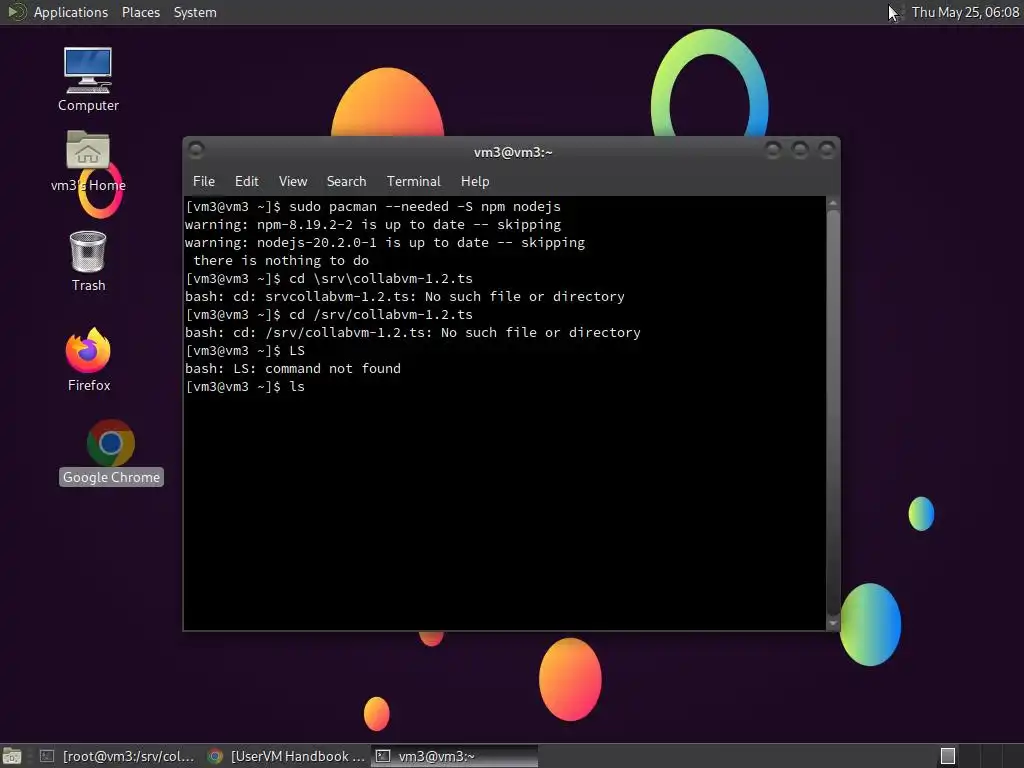This screenshot has width=1024, height=768.
Task: Click the clock showing Thu May 25, 06:08
Action: [965, 12]
